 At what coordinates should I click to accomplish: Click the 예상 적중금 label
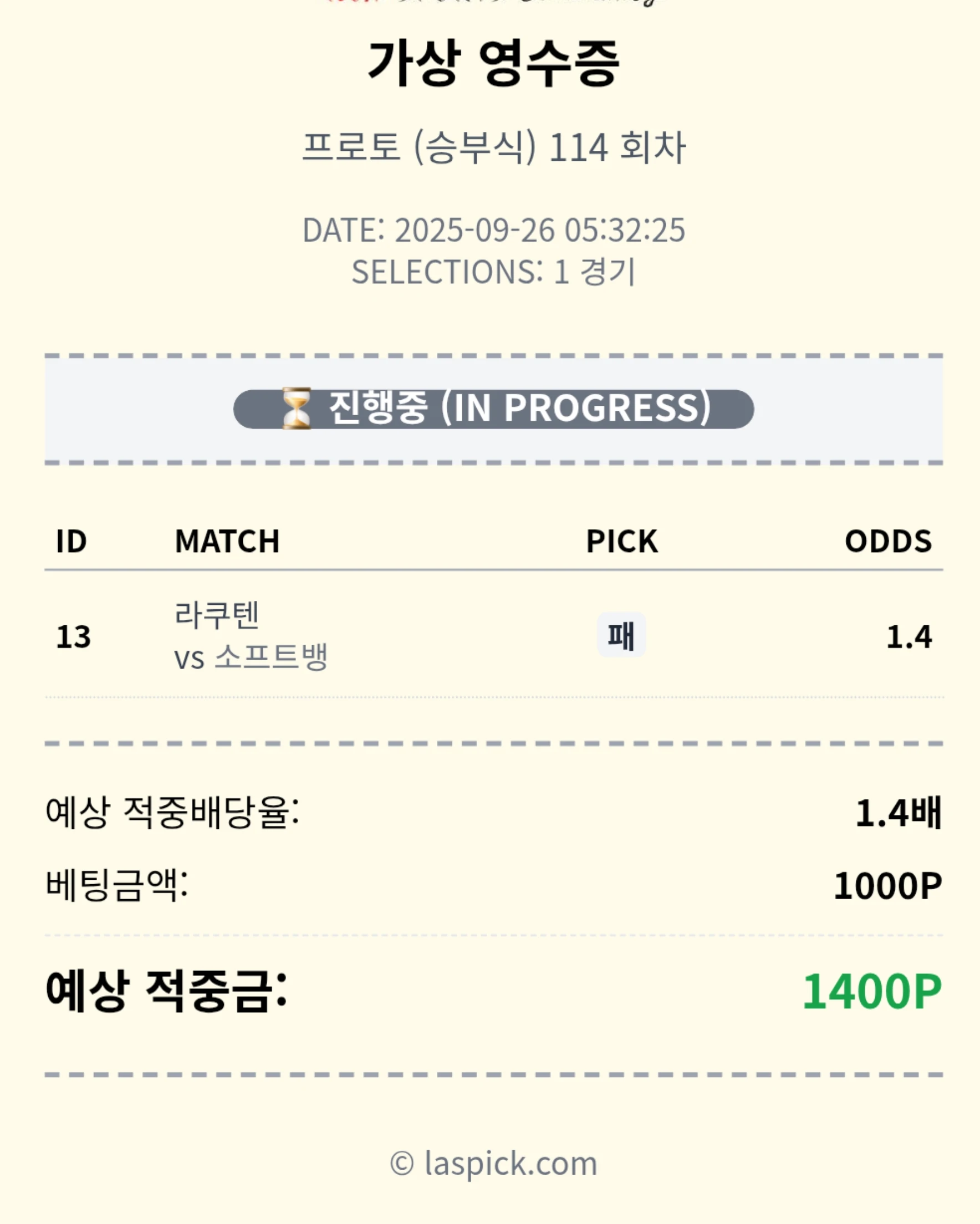tap(166, 991)
